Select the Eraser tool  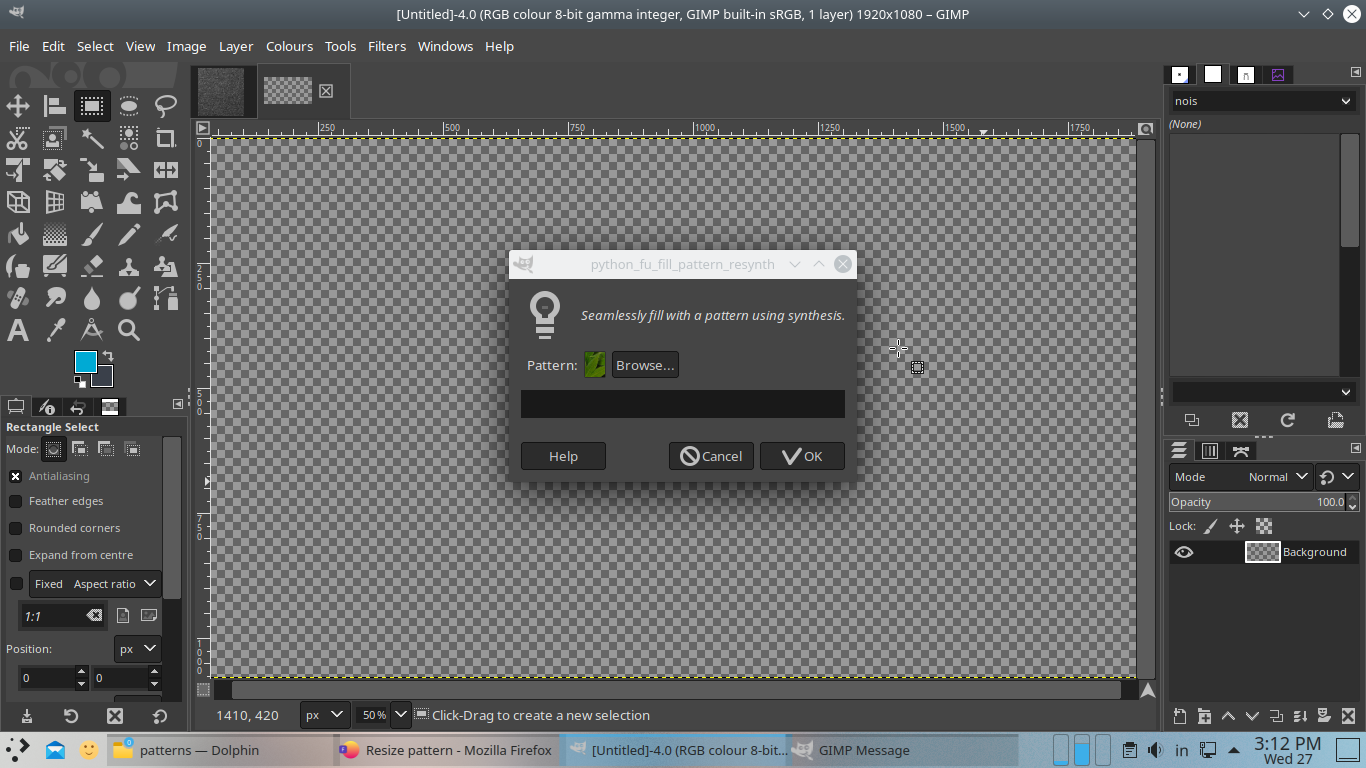pyautogui.click(x=92, y=266)
